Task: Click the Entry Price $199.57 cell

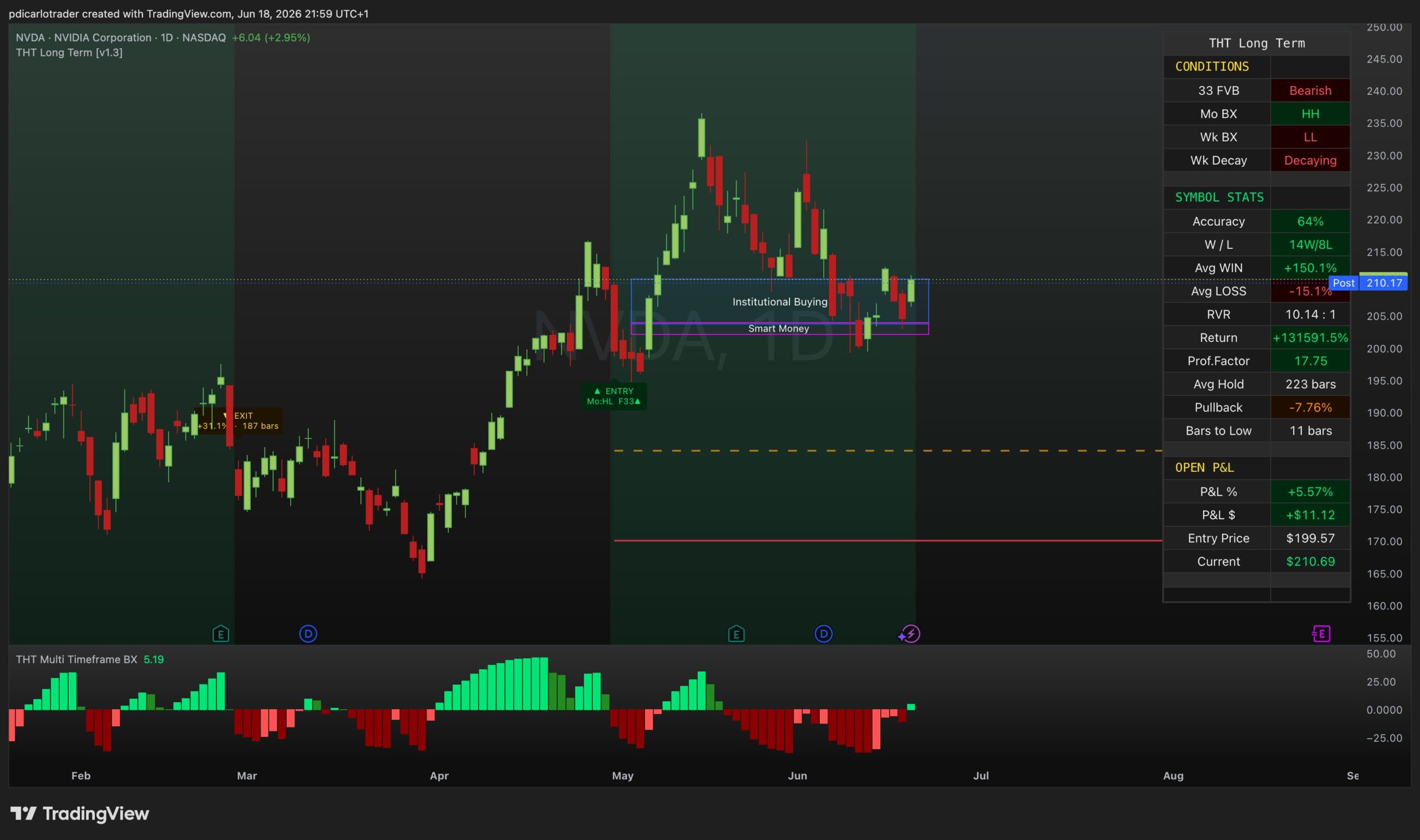Action: (x=1310, y=538)
